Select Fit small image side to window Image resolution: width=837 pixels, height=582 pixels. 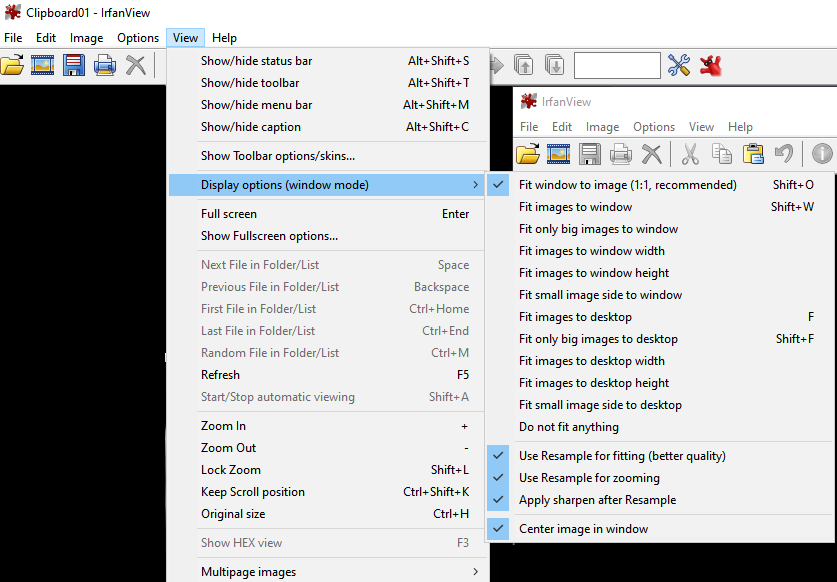click(660, 295)
